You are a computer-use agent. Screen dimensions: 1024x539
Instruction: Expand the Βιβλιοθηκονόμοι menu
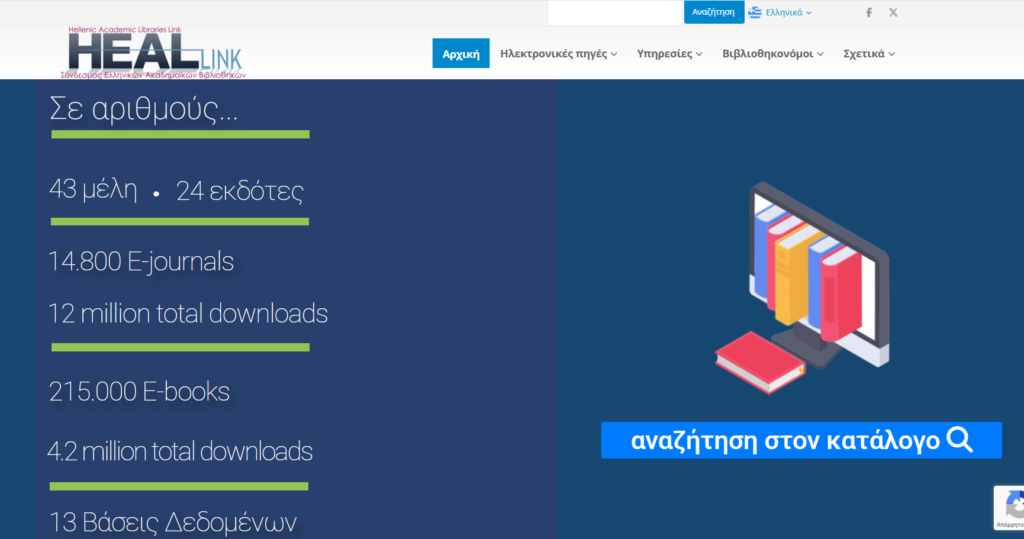click(x=773, y=54)
